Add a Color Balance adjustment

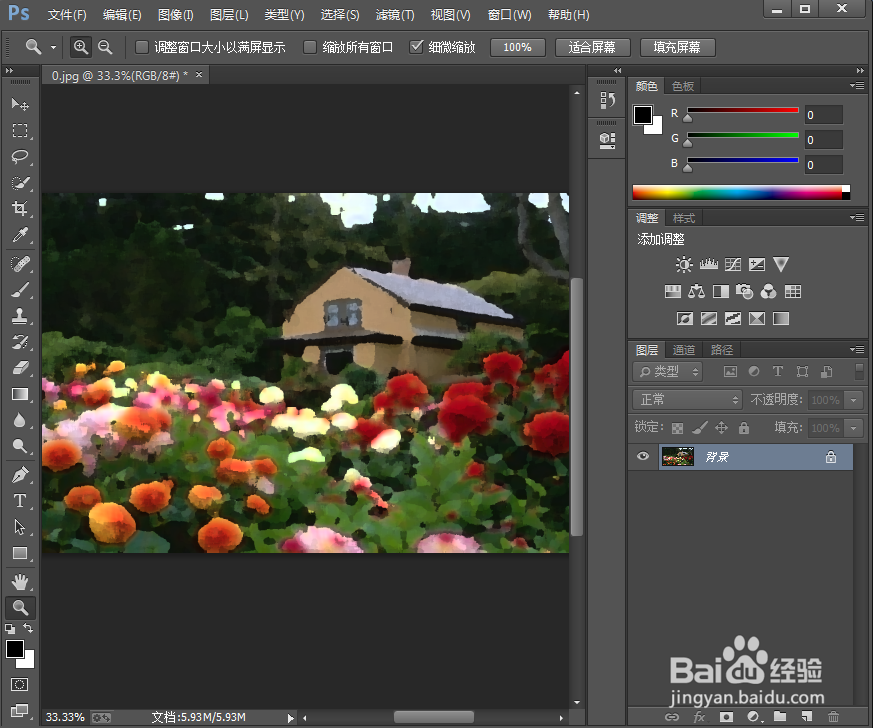pos(697,291)
